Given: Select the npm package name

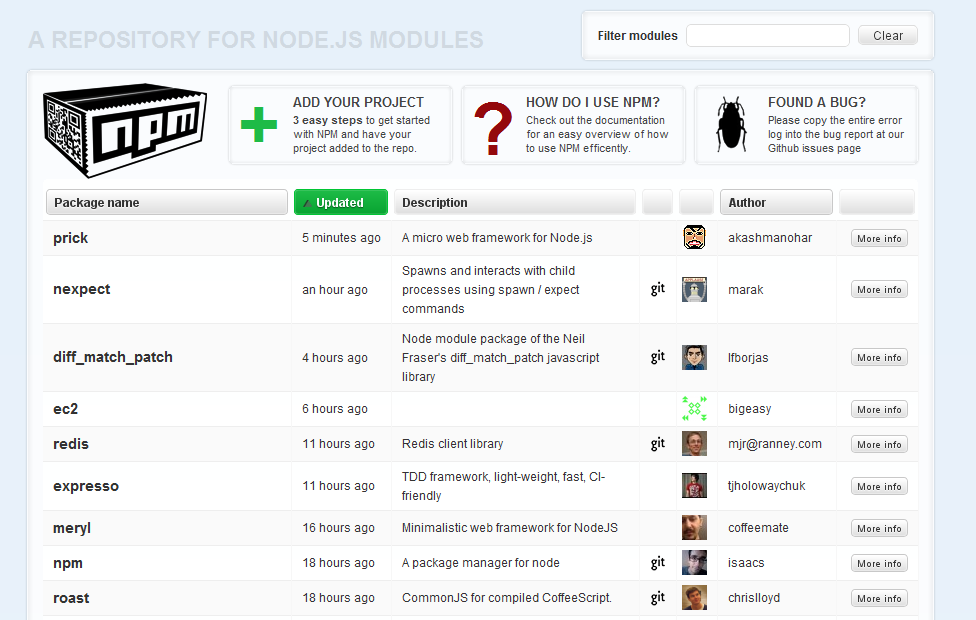Looking at the screenshot, I should (x=68, y=563).
